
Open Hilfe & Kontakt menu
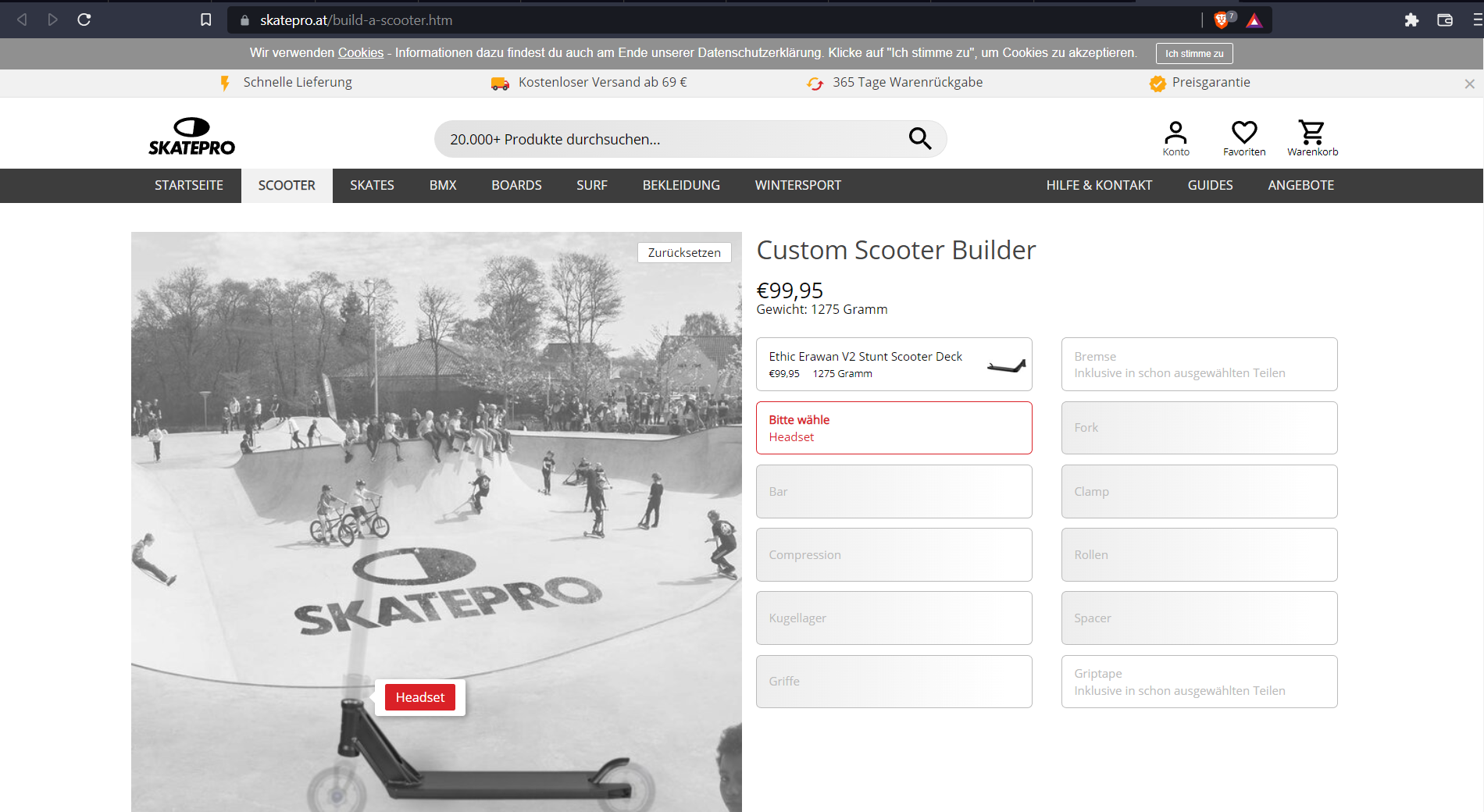[1099, 185]
